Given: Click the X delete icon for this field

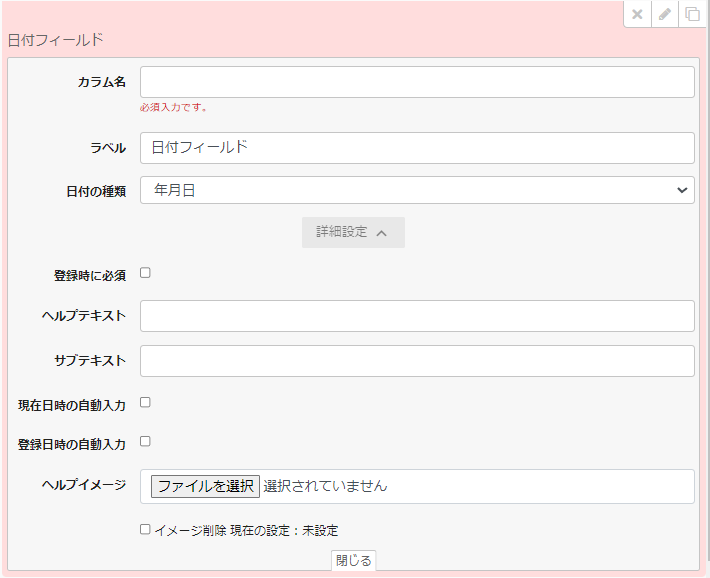Looking at the screenshot, I should point(637,14).
